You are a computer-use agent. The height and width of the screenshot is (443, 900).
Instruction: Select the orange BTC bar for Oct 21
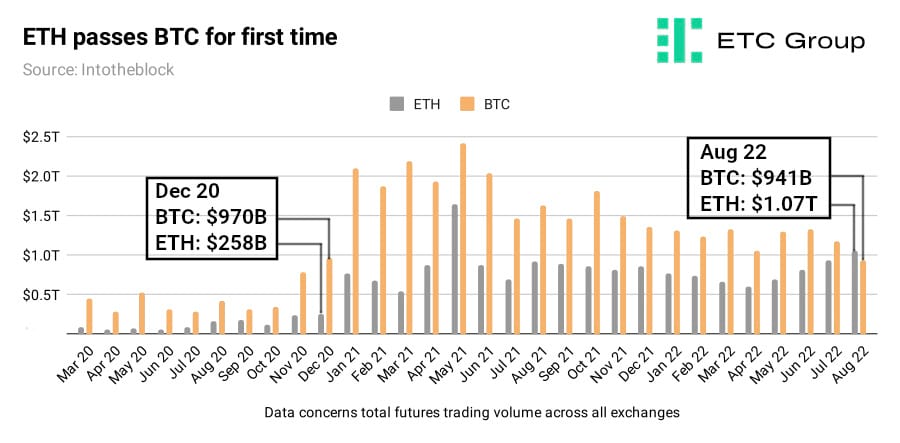coord(597,263)
